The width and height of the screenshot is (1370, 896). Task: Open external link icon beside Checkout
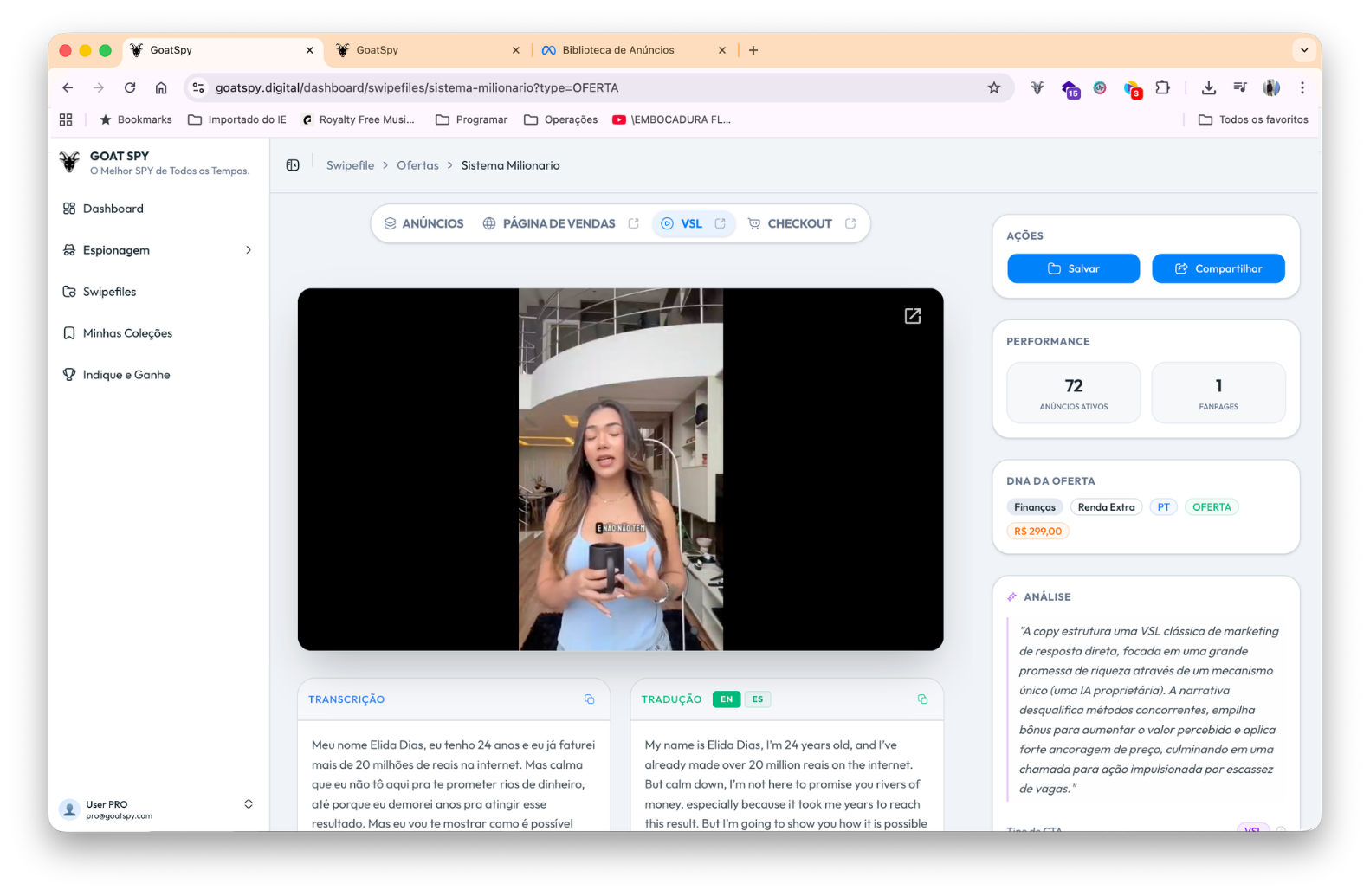[850, 223]
